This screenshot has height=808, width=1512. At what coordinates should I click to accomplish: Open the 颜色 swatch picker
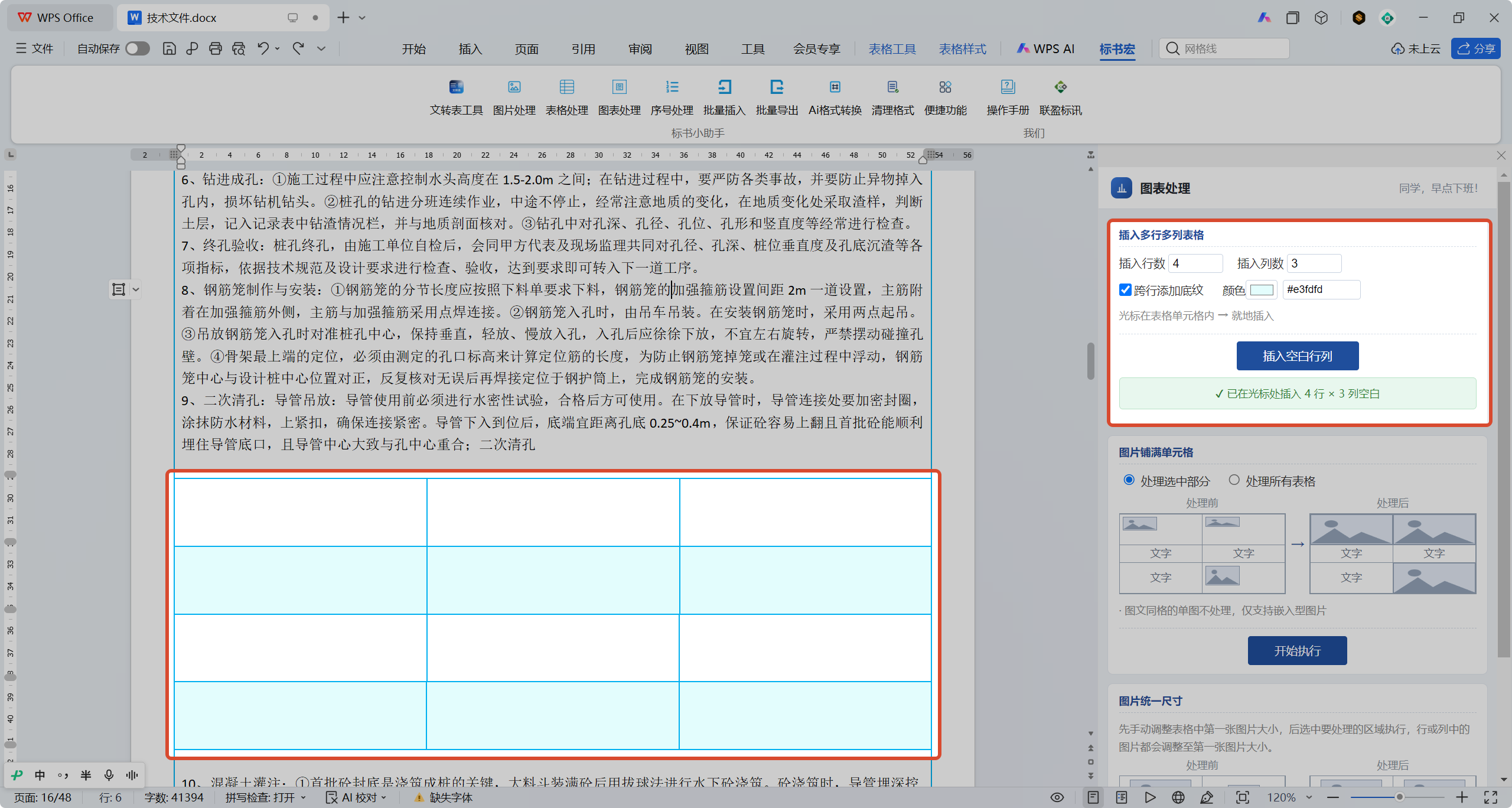click(x=1262, y=290)
